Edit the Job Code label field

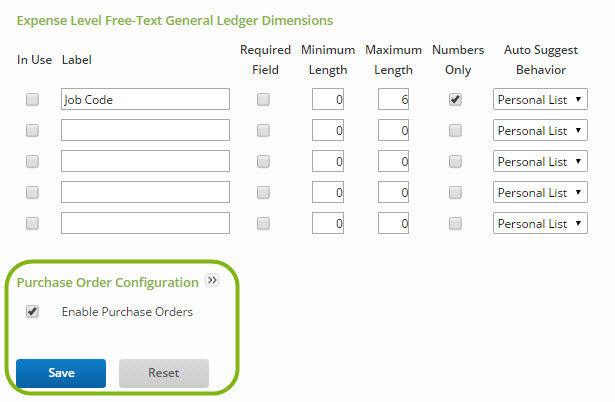[x=145, y=99]
